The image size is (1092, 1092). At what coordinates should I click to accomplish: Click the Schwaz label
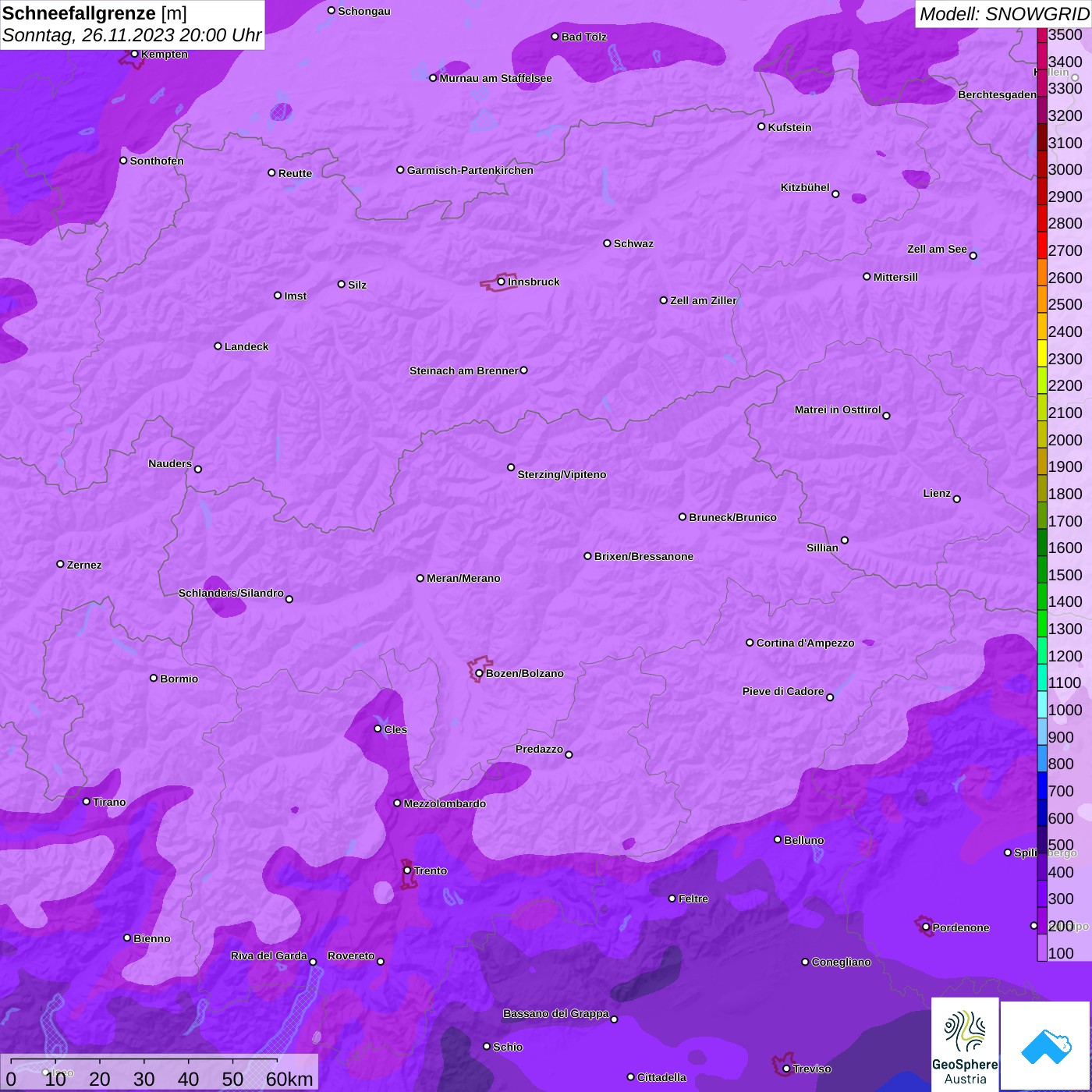tap(633, 243)
